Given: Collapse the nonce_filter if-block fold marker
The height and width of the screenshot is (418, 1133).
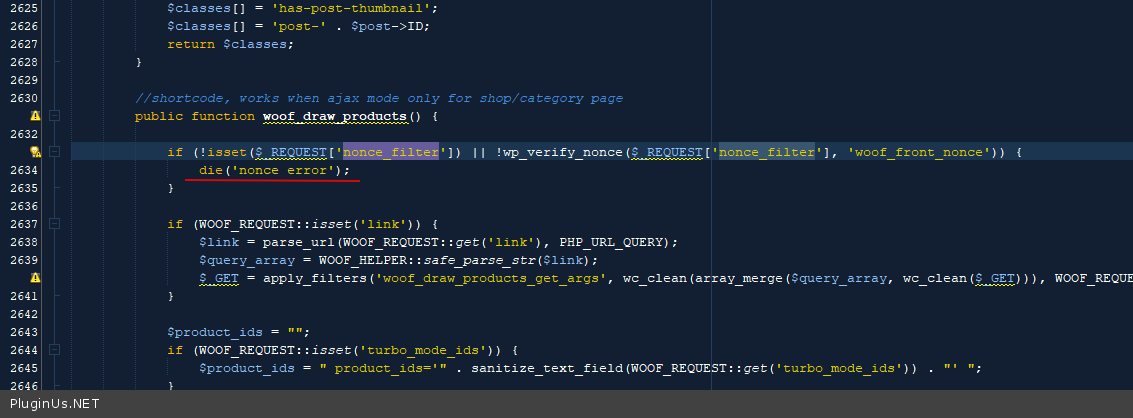Looking at the screenshot, I should [x=54, y=152].
